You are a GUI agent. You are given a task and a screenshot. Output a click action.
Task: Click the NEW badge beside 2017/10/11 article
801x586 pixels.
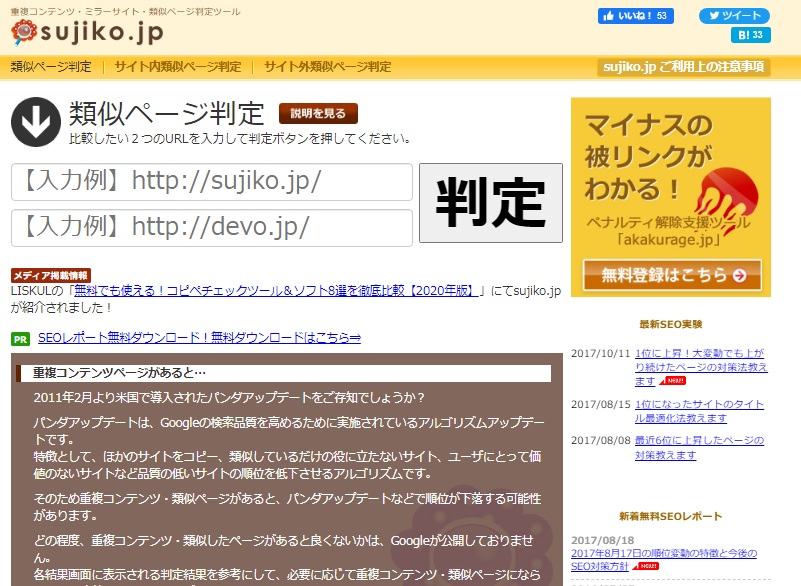(673, 381)
